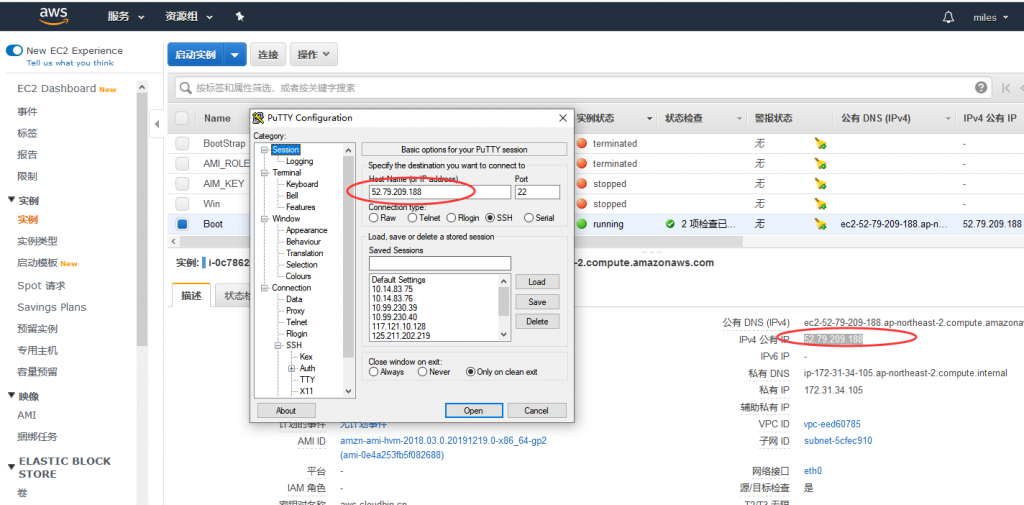
Task: Select Logging in PuTTY category tree
Action: tap(299, 161)
